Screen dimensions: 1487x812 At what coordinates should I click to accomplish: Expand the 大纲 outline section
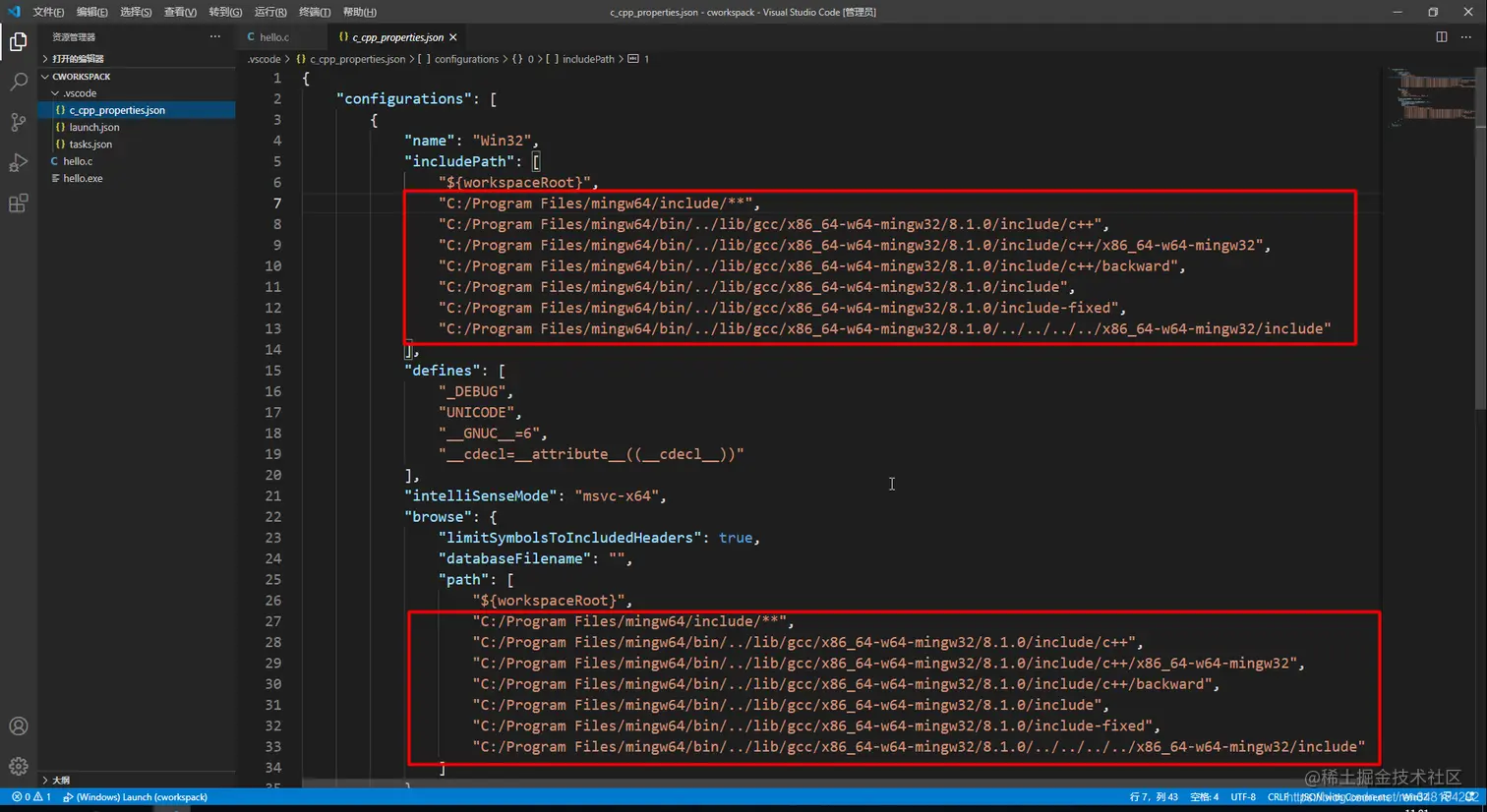[x=136, y=781]
